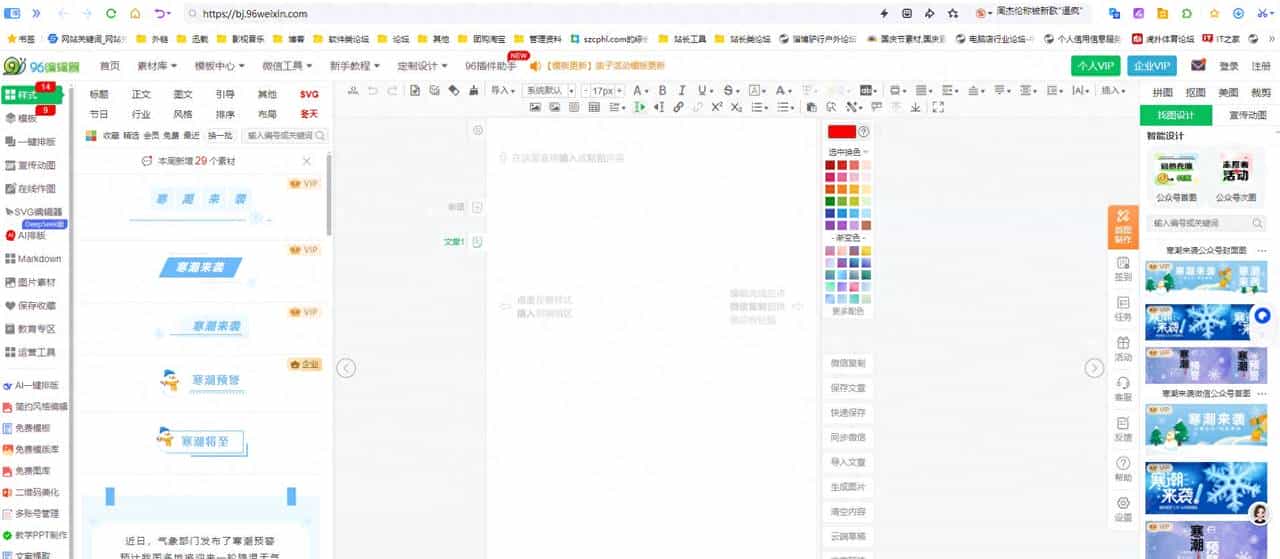Open the 定制设计 dropdown menu
Image resolution: width=1280 pixels, height=559 pixels.
[x=423, y=66]
